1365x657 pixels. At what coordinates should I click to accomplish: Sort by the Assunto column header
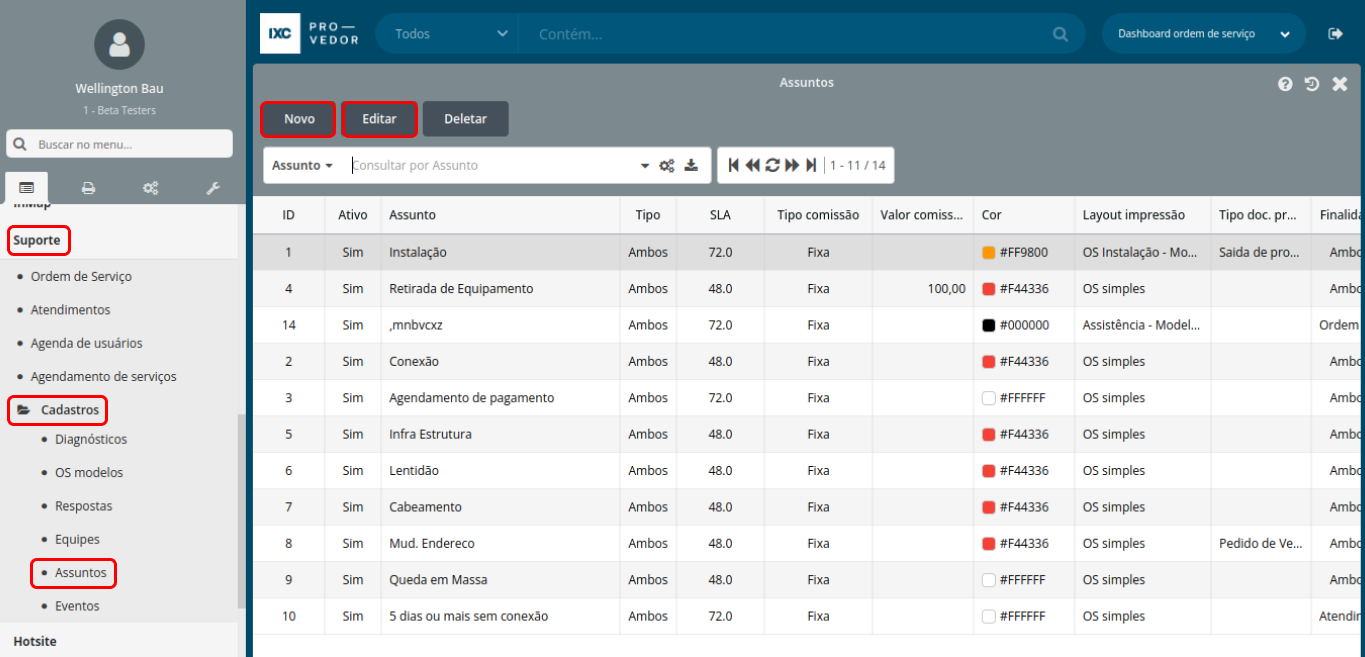tap(500, 215)
